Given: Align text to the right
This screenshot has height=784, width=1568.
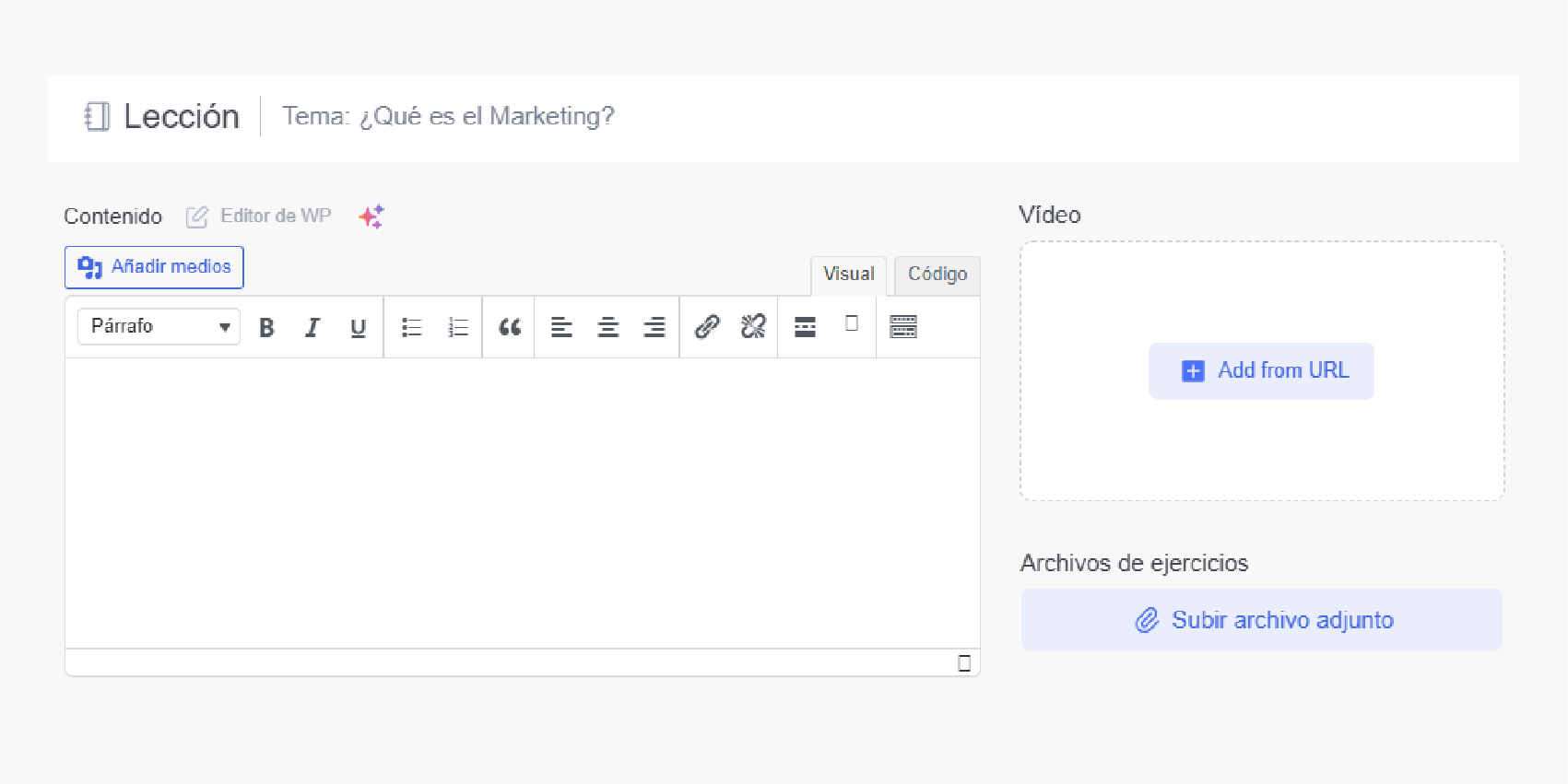Looking at the screenshot, I should coord(654,327).
